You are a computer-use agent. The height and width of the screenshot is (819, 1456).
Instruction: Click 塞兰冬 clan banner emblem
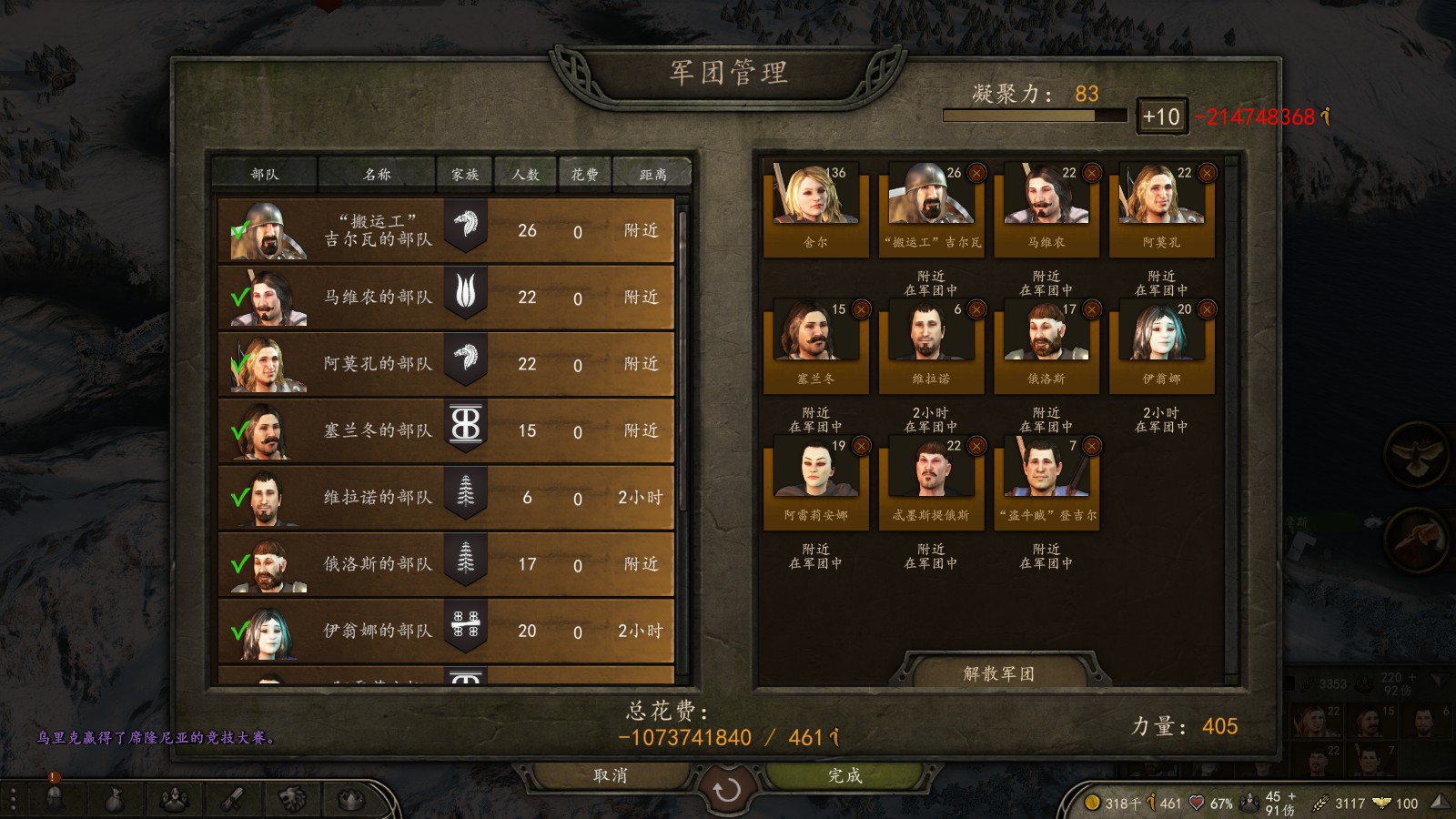[x=466, y=426]
